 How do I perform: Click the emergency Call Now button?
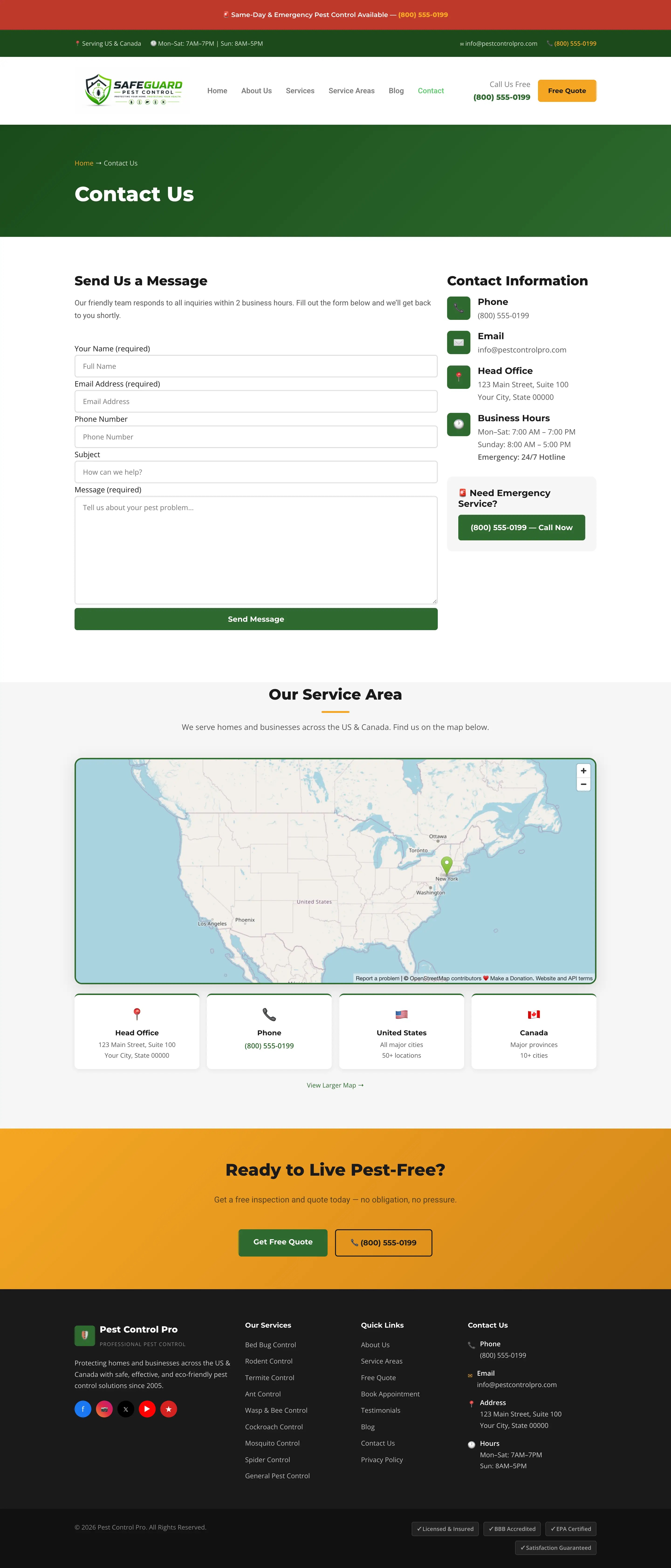521,528
